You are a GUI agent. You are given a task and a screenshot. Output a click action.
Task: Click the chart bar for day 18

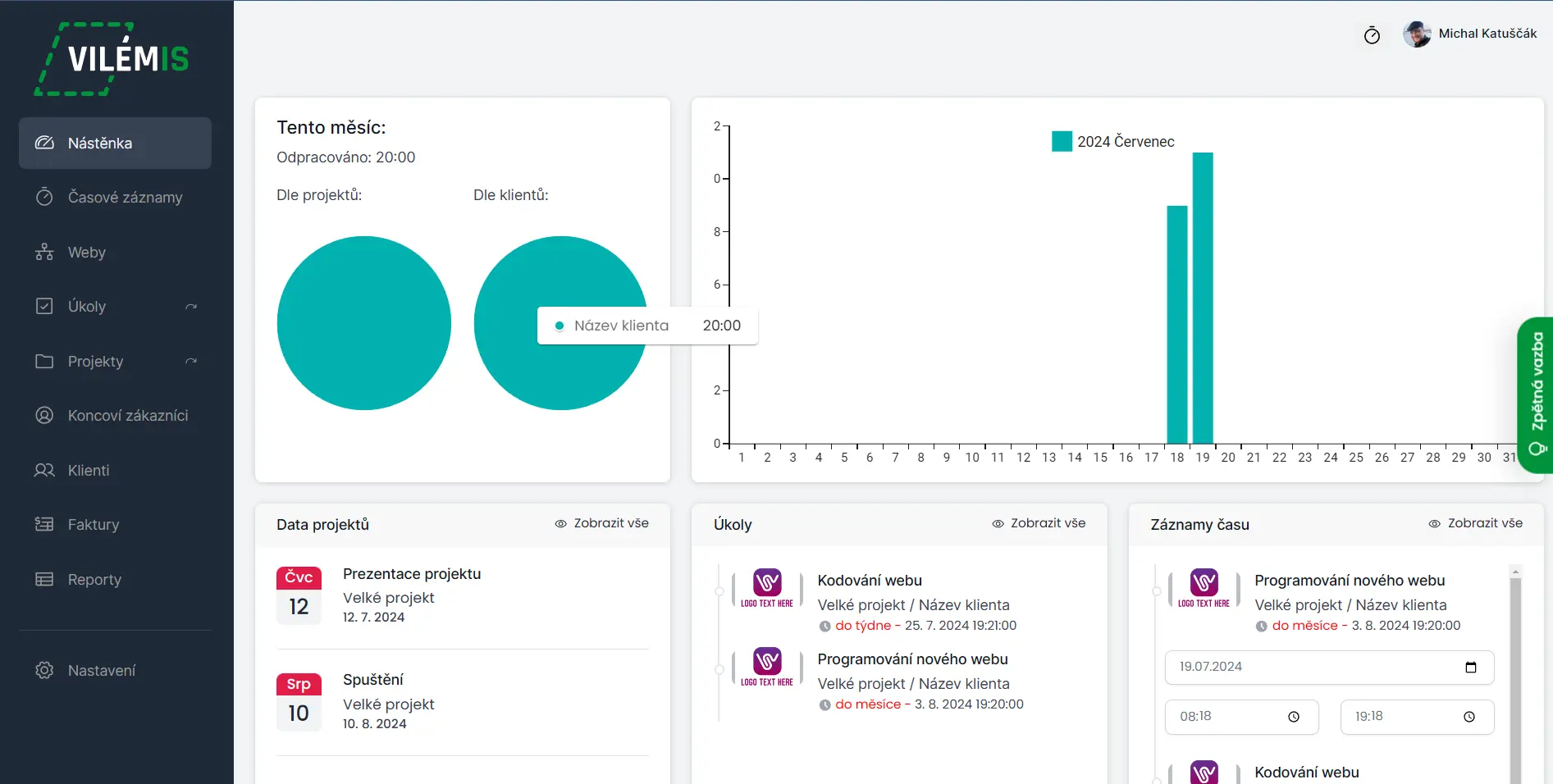click(x=1177, y=325)
